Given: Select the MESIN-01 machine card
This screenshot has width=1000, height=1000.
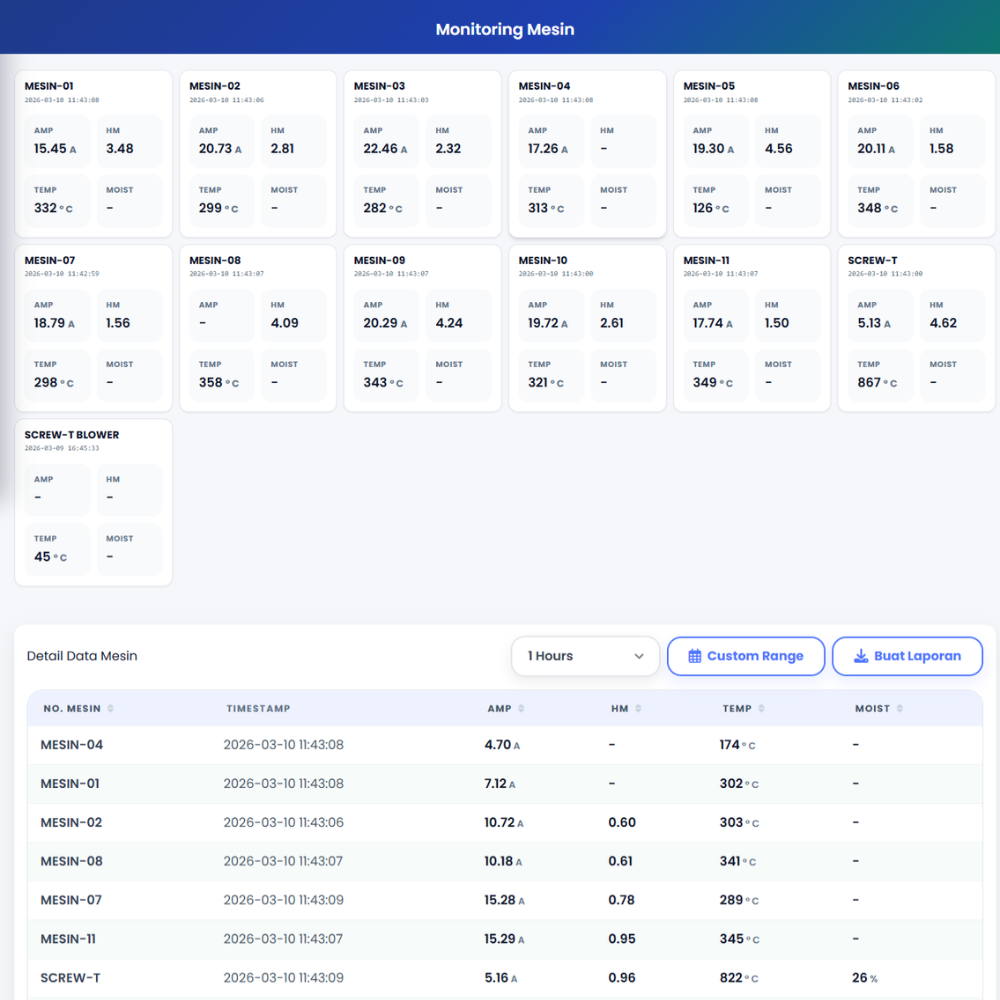Looking at the screenshot, I should [x=93, y=154].
